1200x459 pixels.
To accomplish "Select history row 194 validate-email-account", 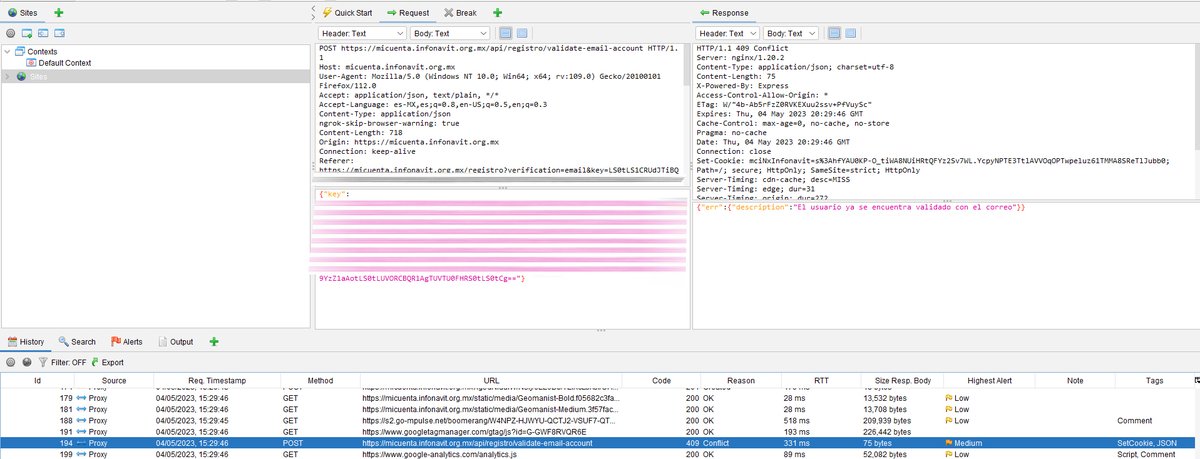I will click(597, 442).
